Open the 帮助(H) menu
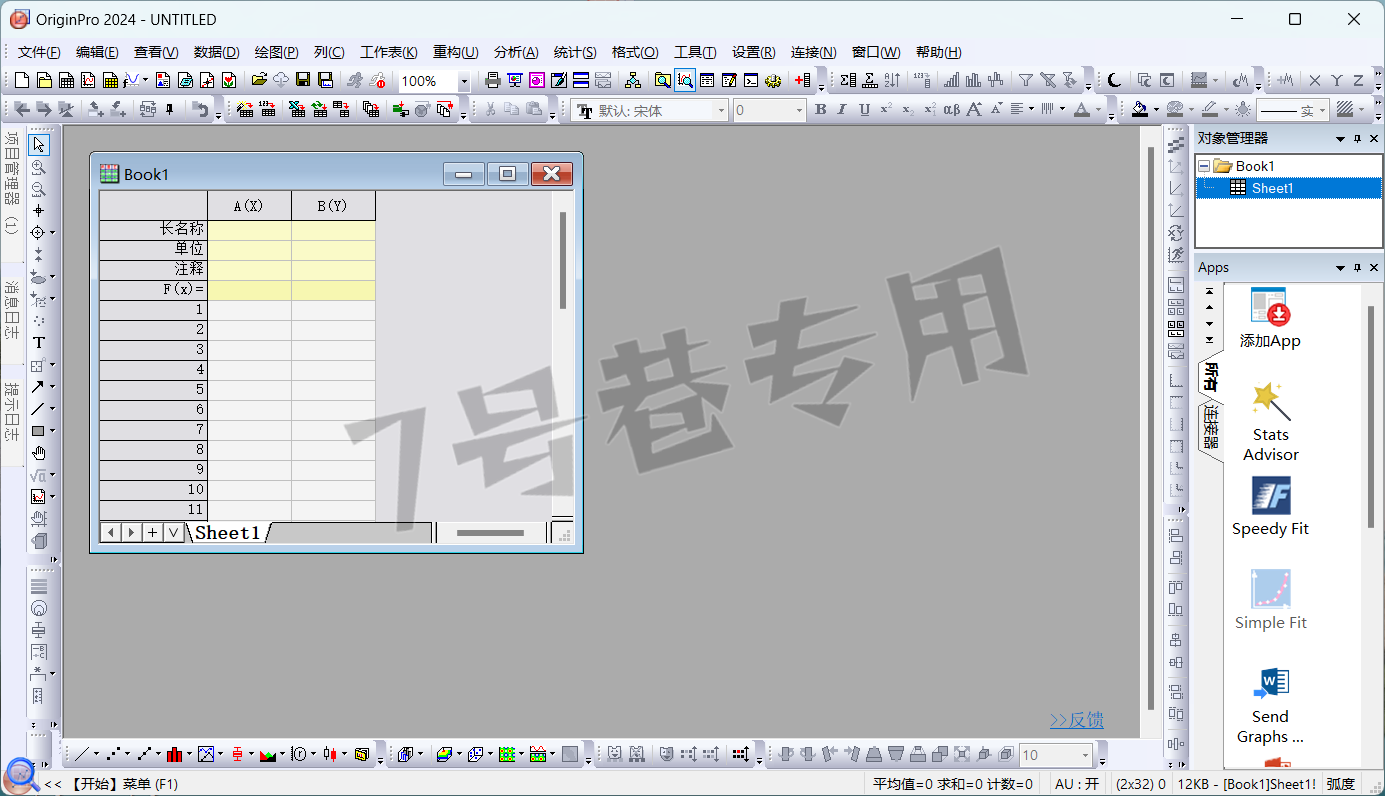 938,52
